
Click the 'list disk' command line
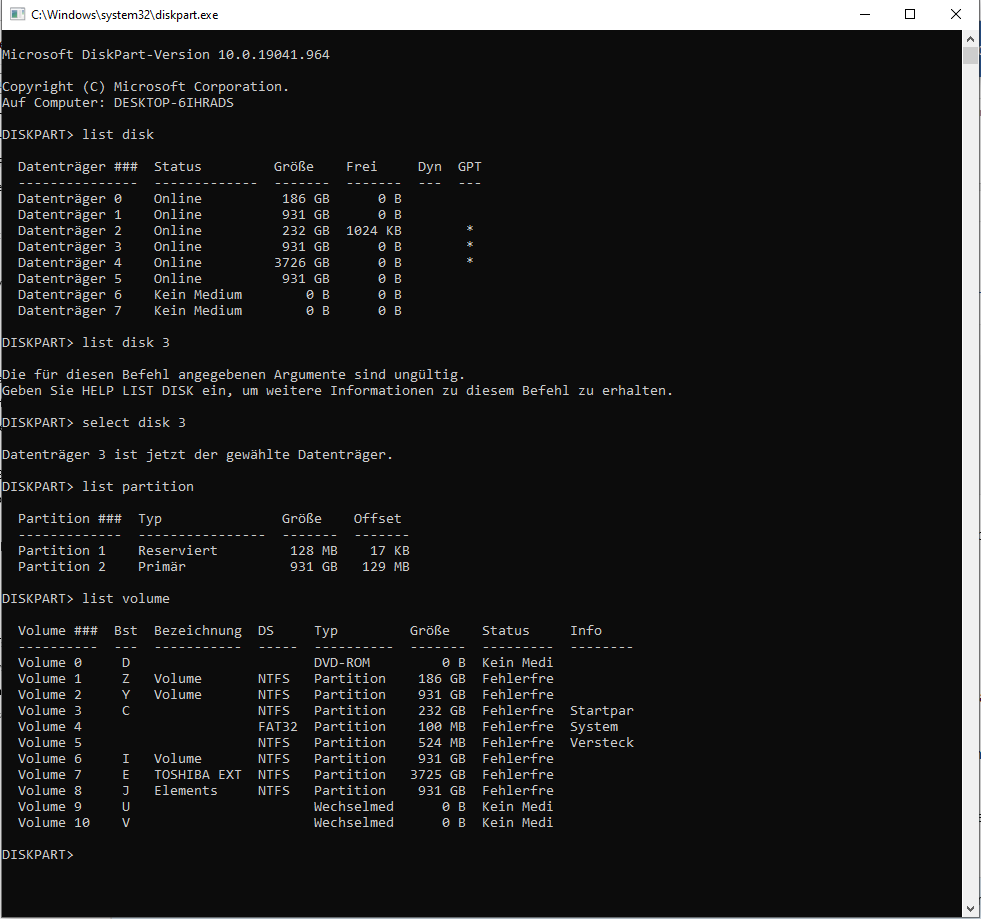click(x=78, y=135)
